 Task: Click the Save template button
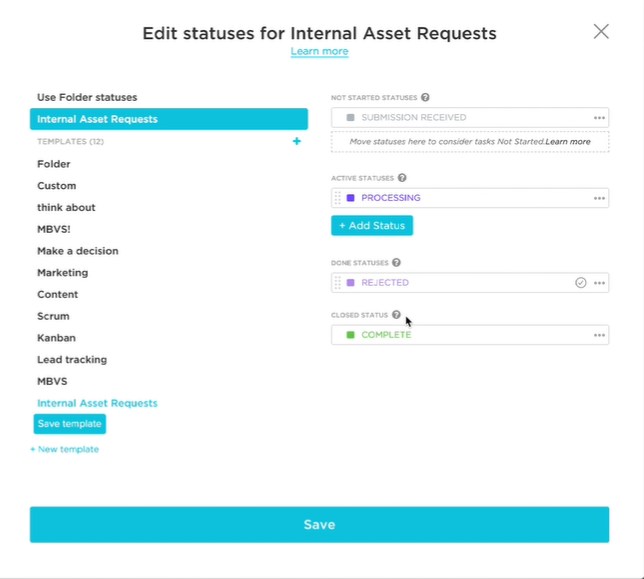pos(70,424)
